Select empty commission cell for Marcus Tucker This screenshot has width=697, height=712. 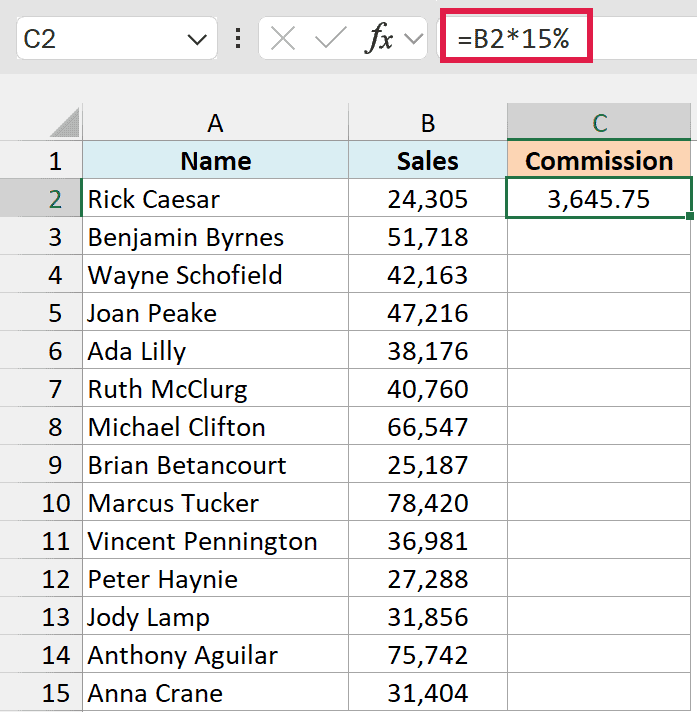coord(599,502)
